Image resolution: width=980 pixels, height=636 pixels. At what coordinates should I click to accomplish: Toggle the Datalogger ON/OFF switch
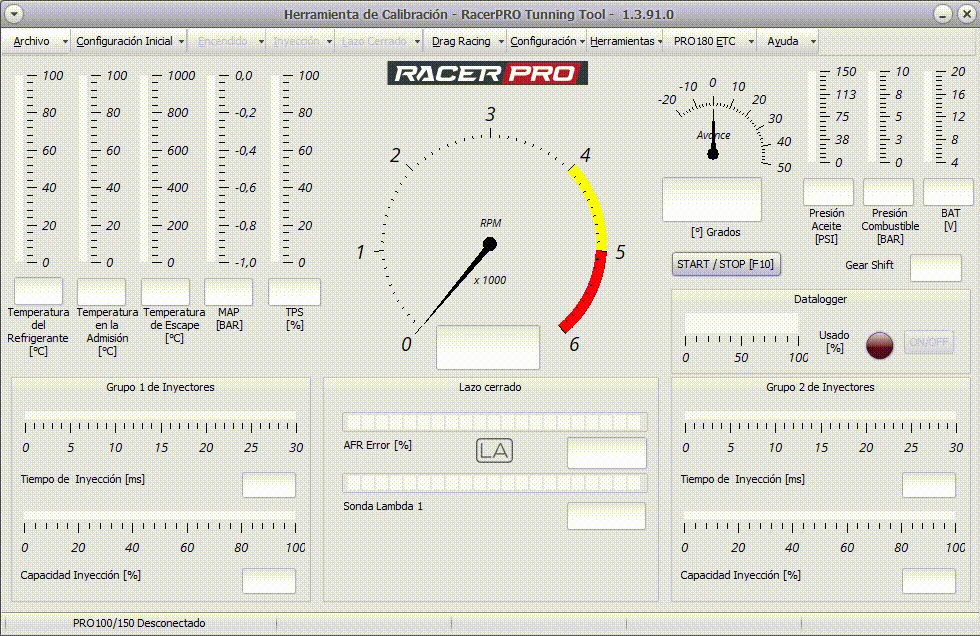[929, 343]
